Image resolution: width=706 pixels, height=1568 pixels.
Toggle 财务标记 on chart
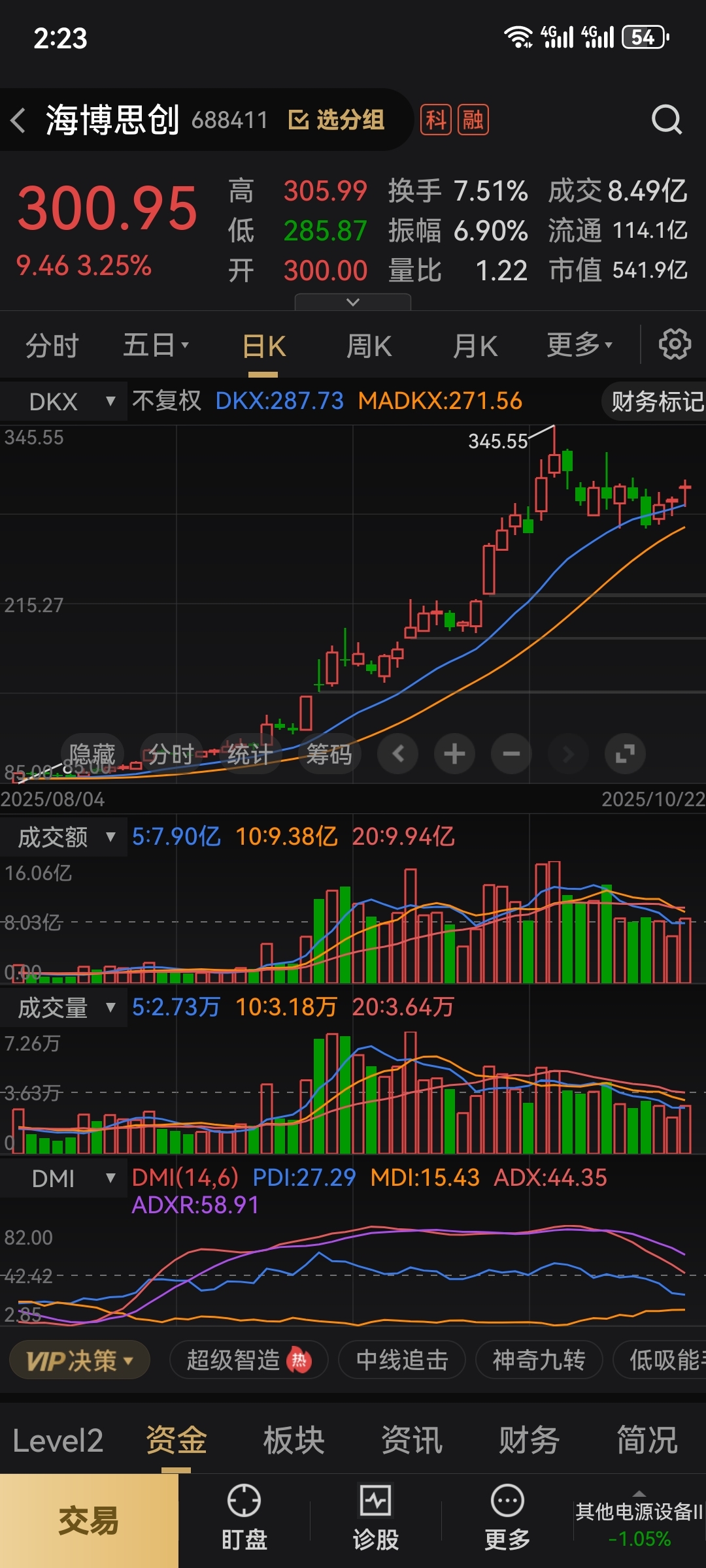(655, 401)
